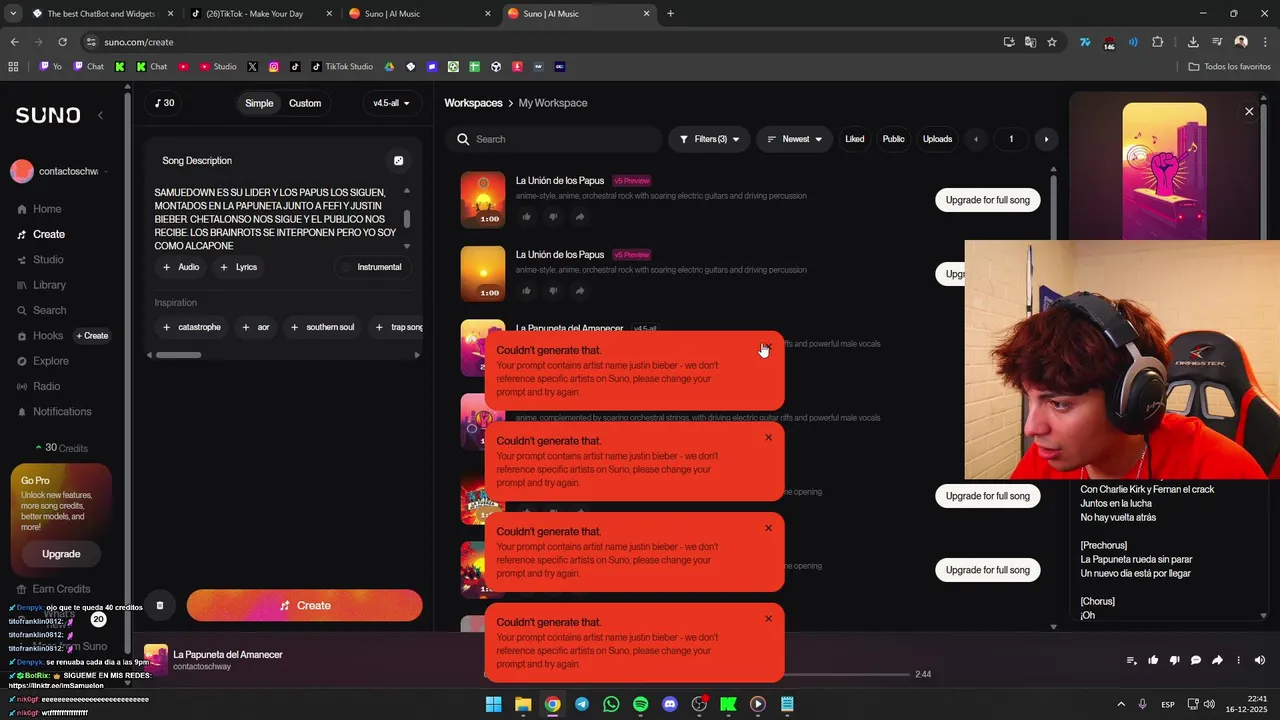Click Upgrade in the Go Pro card
Viewport: 1280px width, 720px height.
pyautogui.click(x=61, y=554)
